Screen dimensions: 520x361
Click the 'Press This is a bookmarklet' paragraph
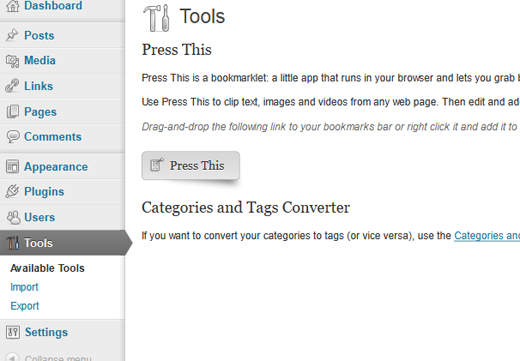click(331, 78)
